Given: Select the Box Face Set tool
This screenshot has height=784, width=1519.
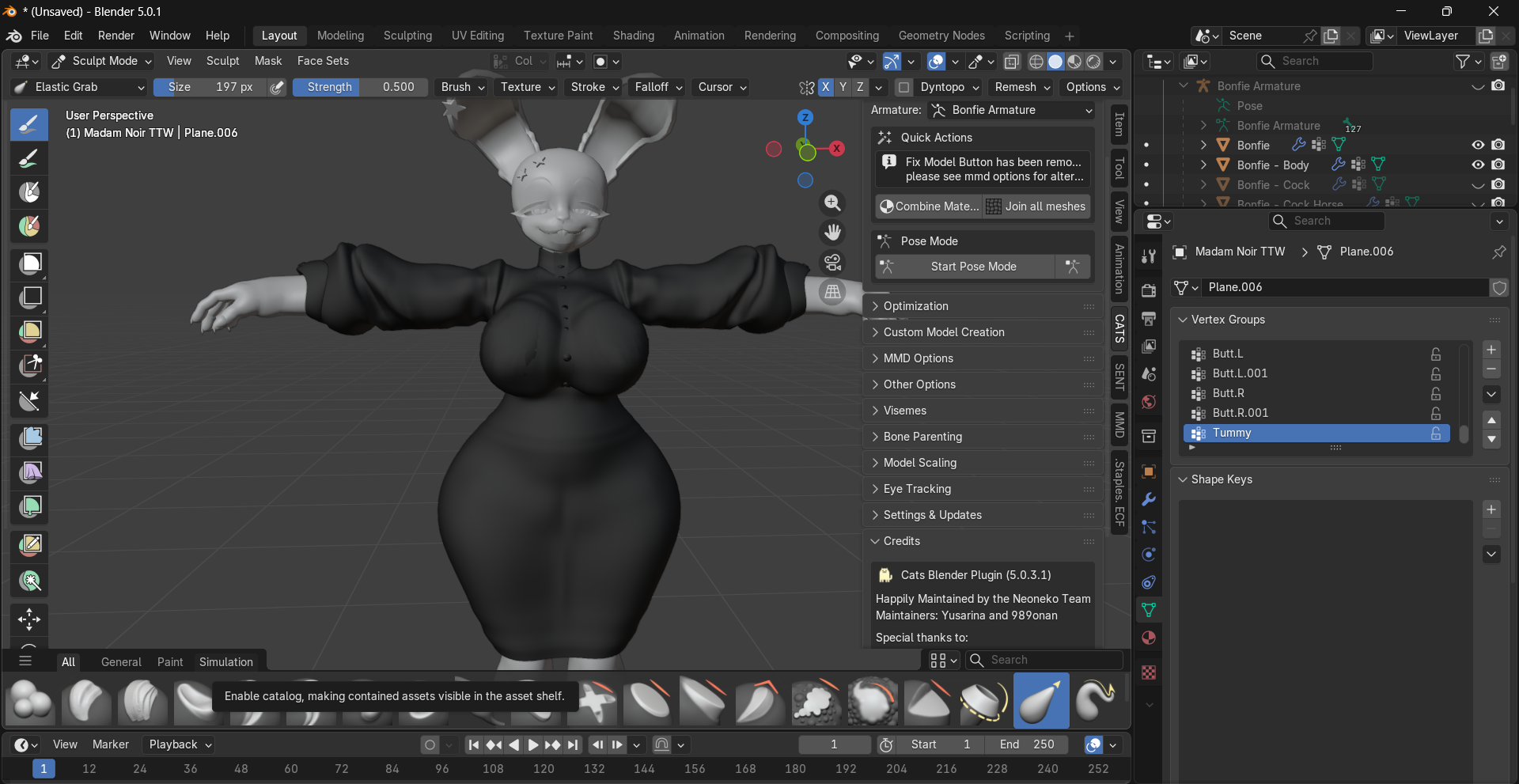Looking at the screenshot, I should point(29,331).
